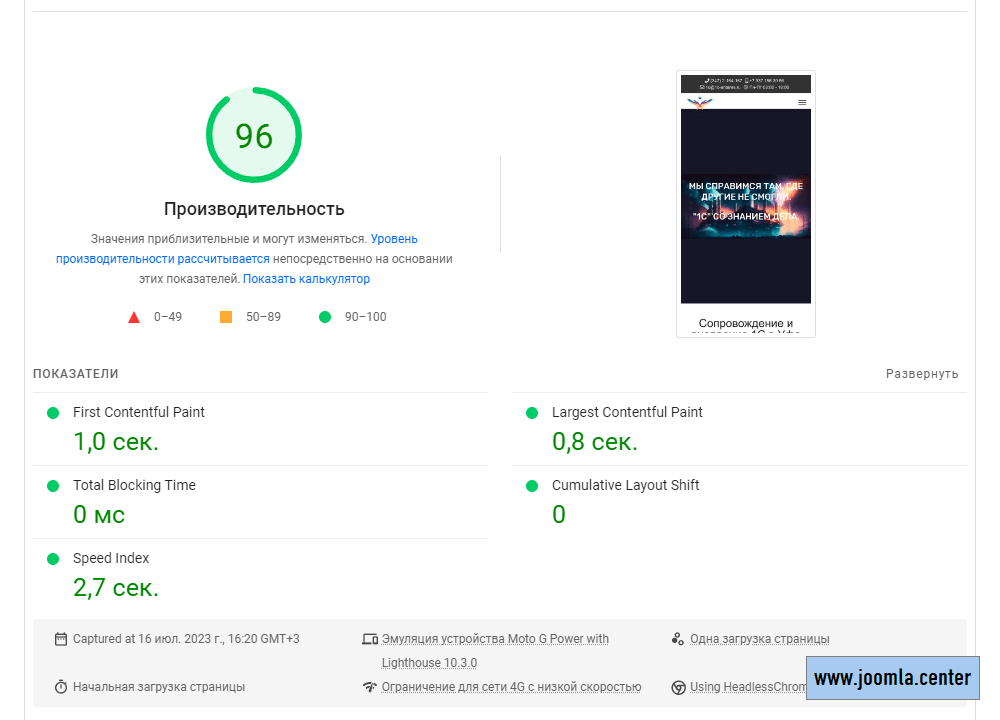Click the Chrome icon beside Using HeadlessChrome
1000x720 pixels.
point(678,687)
